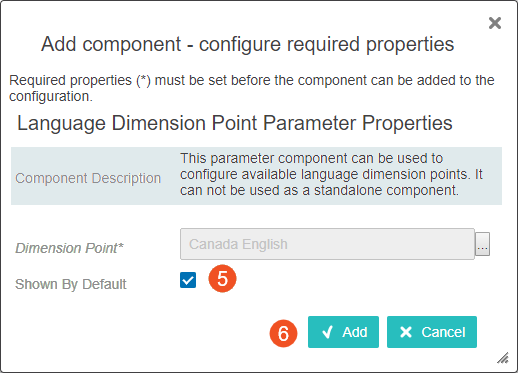518x373 pixels.
Task: Click the Dimension Point required label
Action: pos(69,248)
